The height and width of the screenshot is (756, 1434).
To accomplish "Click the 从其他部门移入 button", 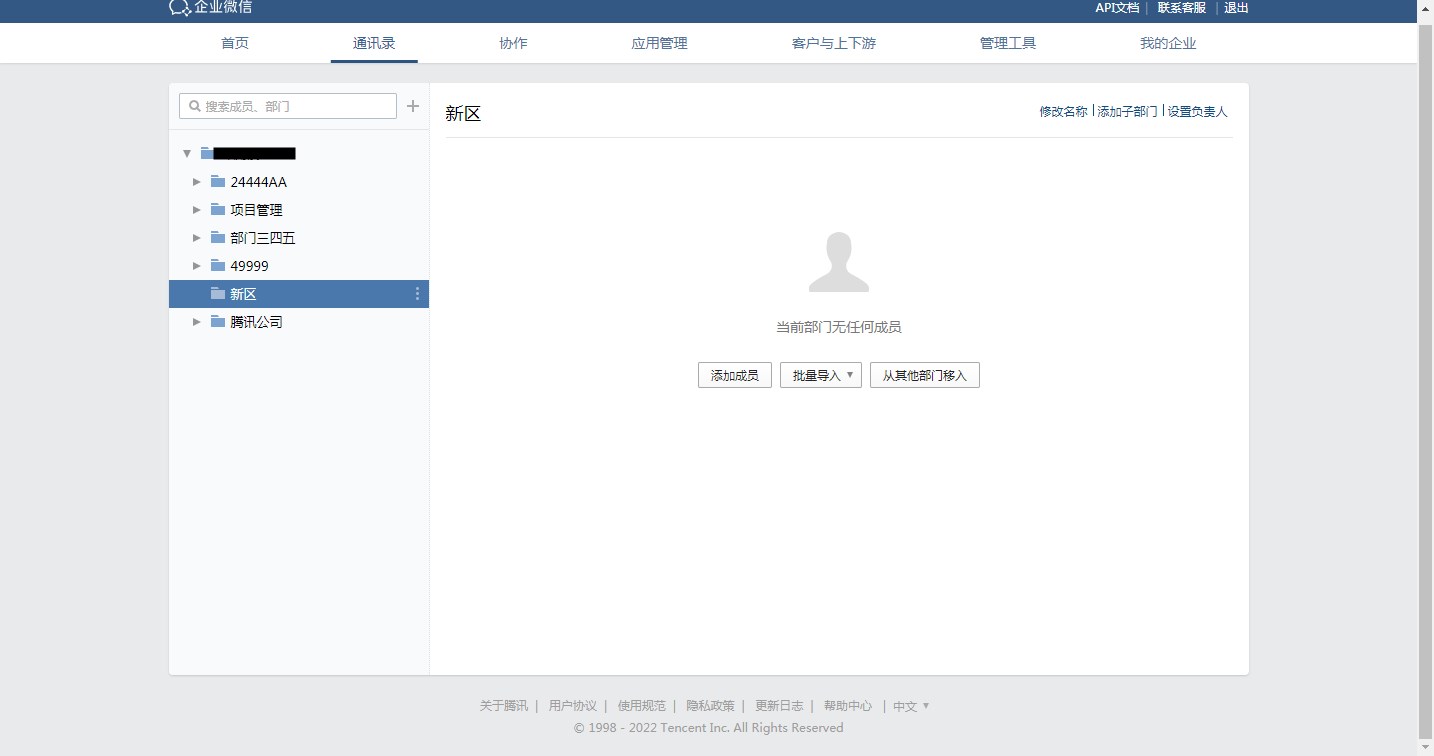I will coord(924,376).
